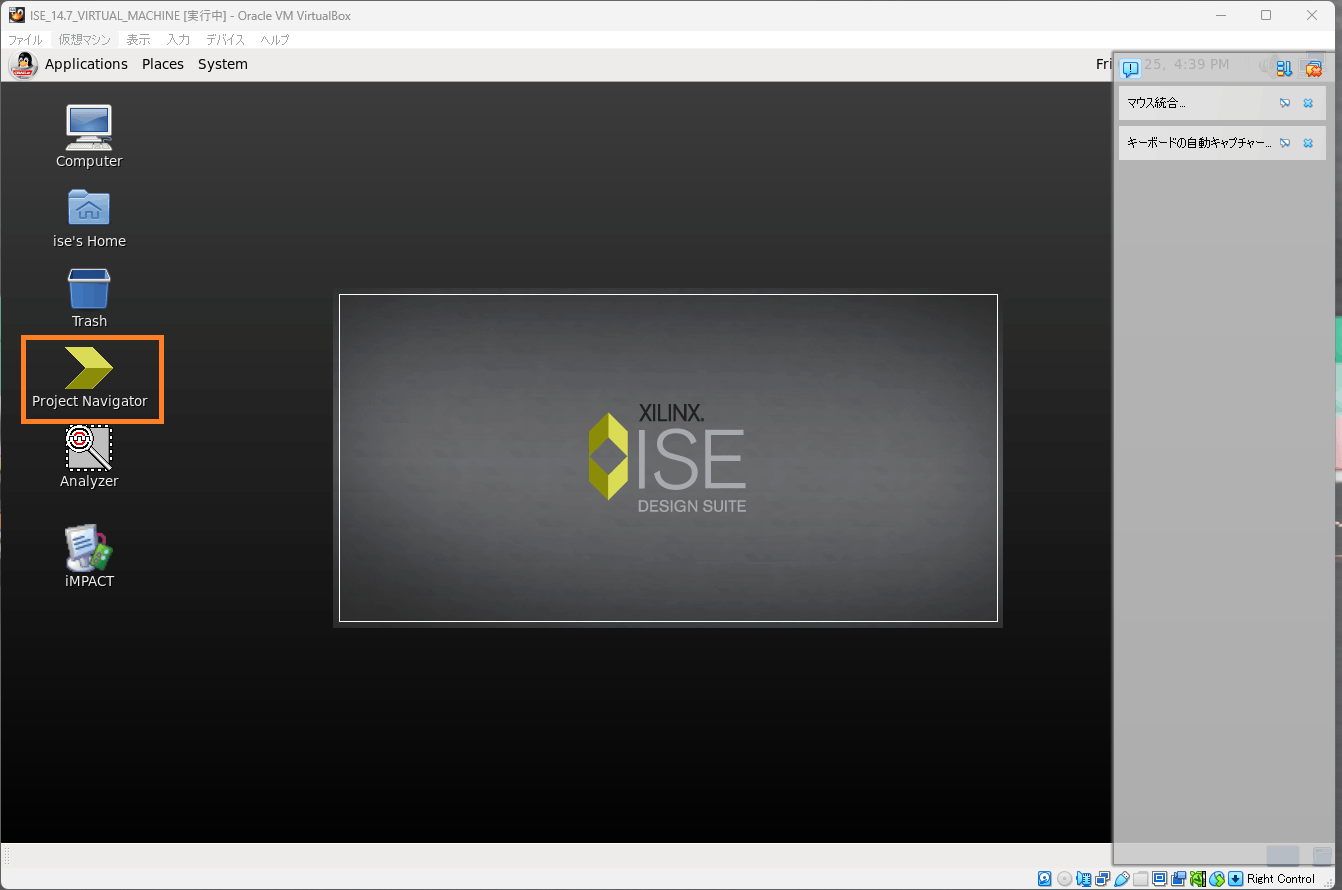
Task: Dismiss the マウス統合 notification
Action: 1308,103
